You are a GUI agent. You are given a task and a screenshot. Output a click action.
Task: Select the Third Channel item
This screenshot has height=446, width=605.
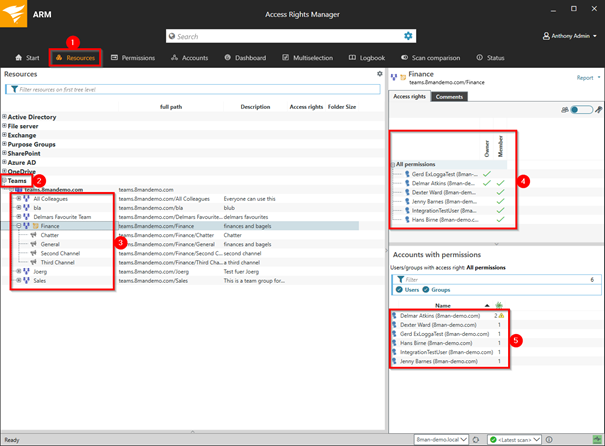(x=57, y=262)
